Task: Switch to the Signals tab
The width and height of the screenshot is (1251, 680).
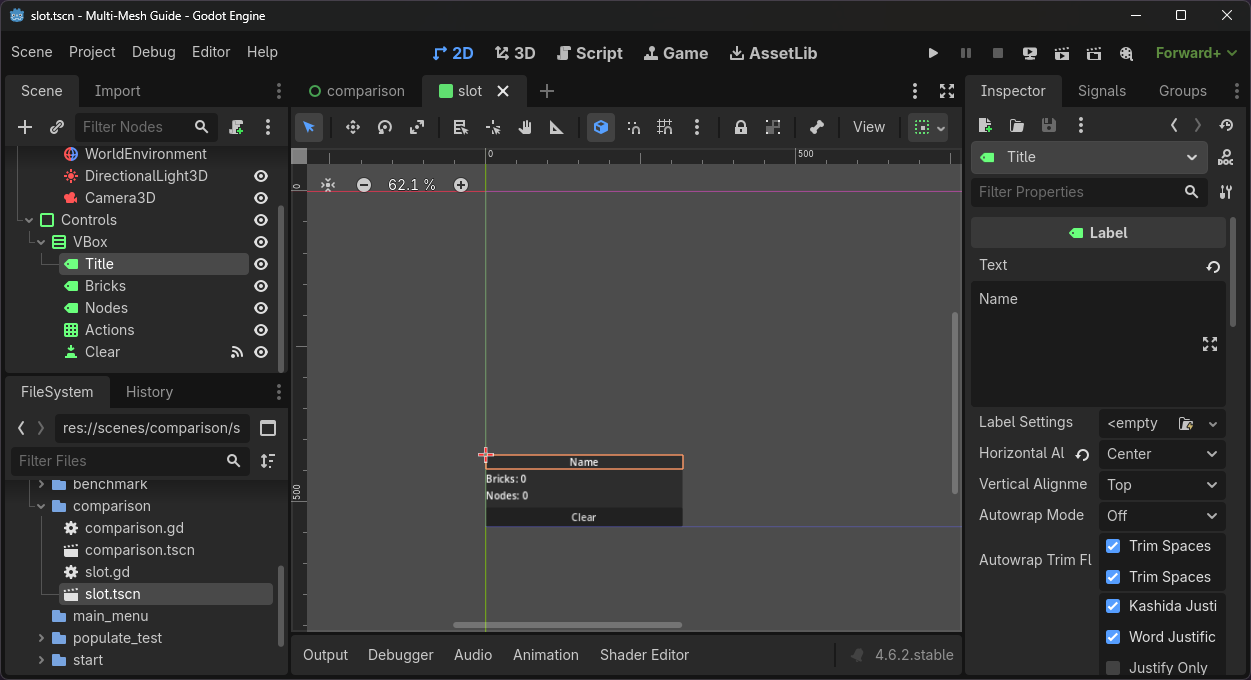Action: point(1102,91)
